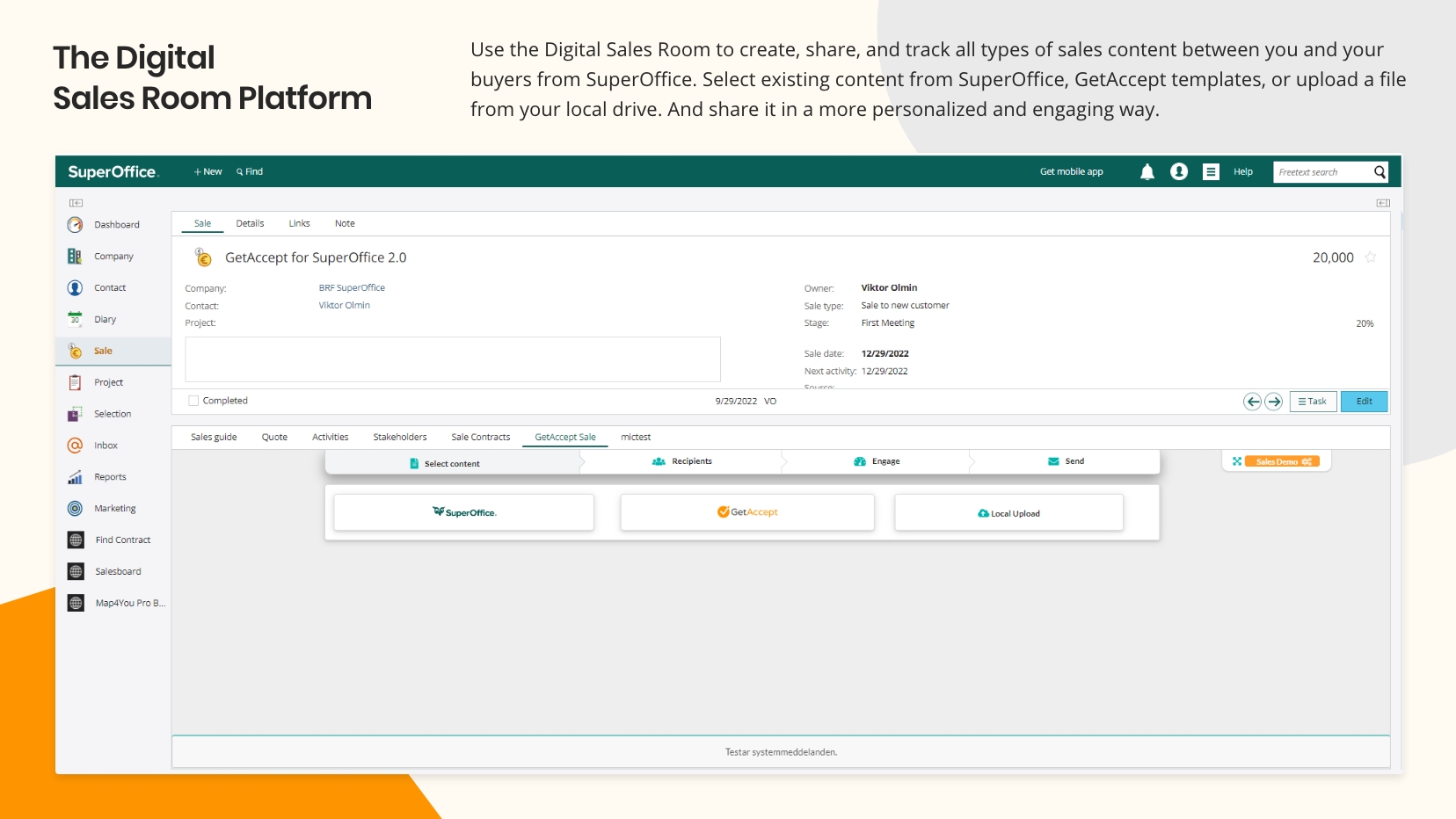This screenshot has height=819, width=1456.
Task: Click the search magnifier icon
Action: pyautogui.click(x=1380, y=172)
